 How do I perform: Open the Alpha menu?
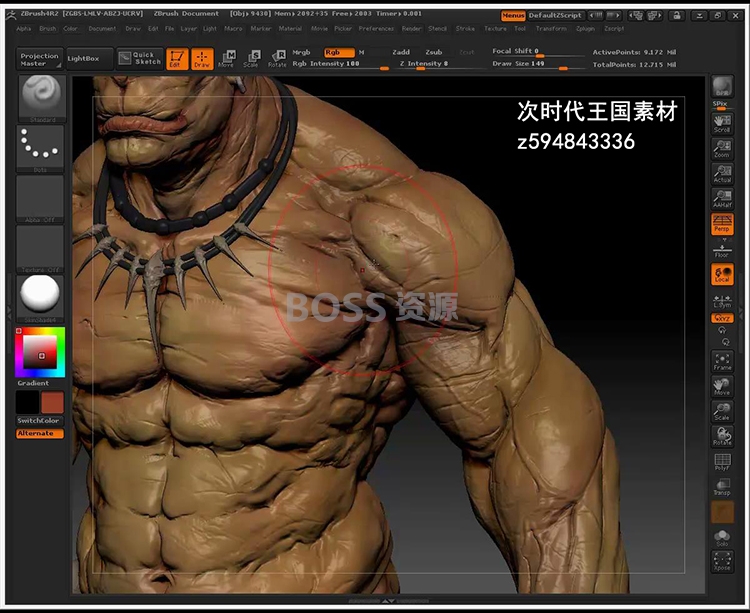click(23, 29)
